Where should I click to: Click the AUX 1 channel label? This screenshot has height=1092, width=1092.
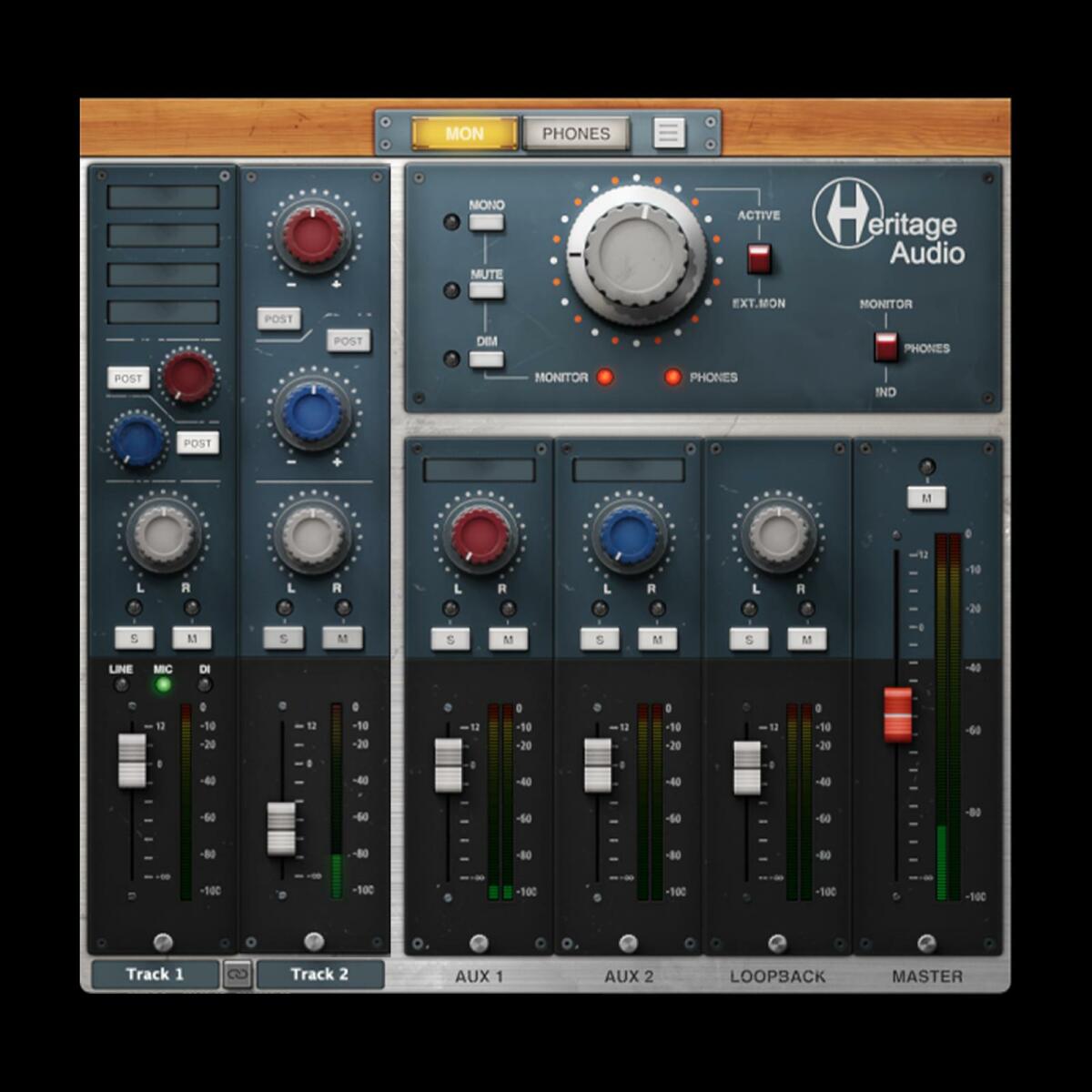point(480,976)
